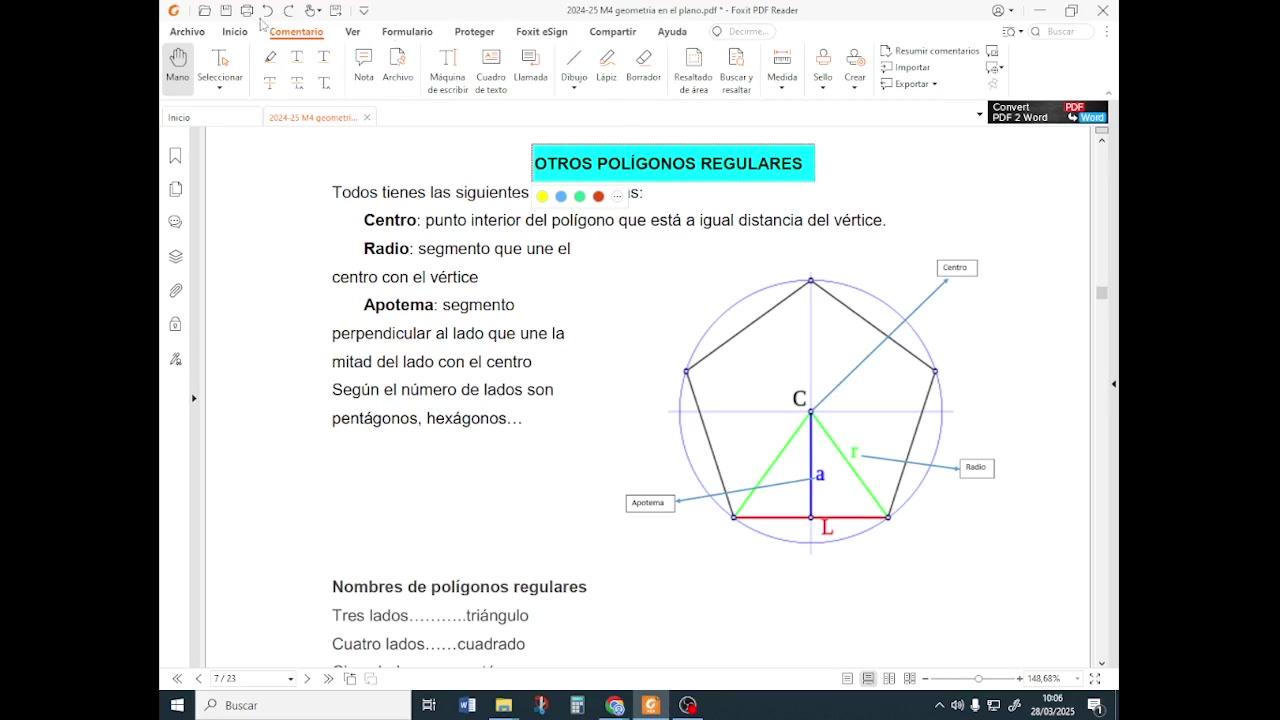This screenshot has height=720, width=1280.
Task: Open the comments panel in sidebar
Action: (175, 222)
